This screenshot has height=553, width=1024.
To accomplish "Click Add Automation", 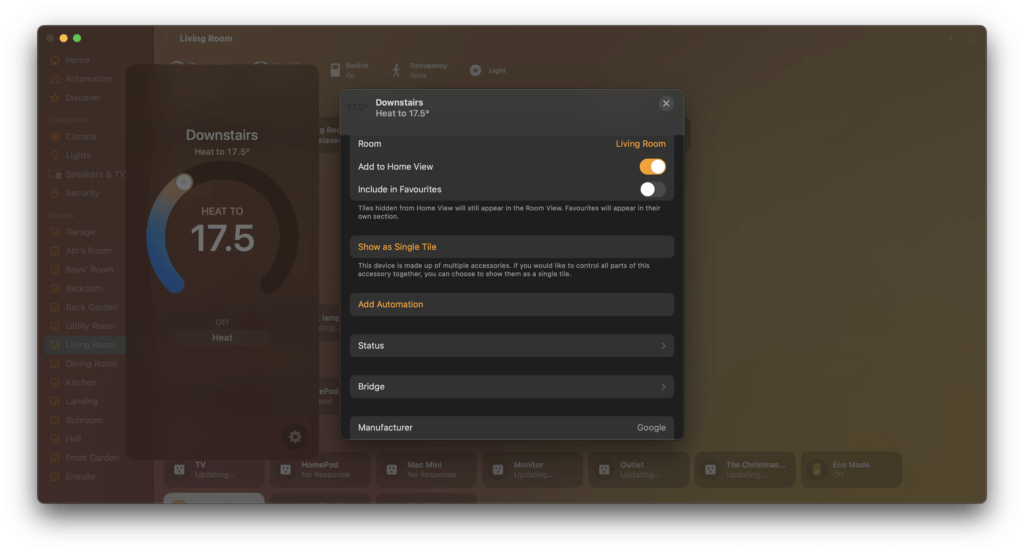I will pos(511,304).
